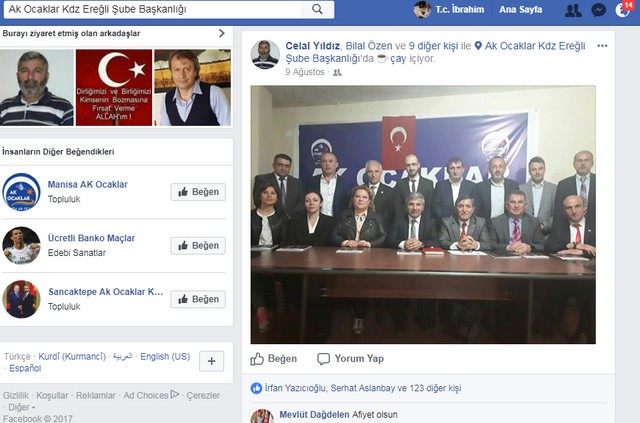Open the friend requests icon
Image resolution: width=640 pixels, height=423 pixels.
point(573,10)
